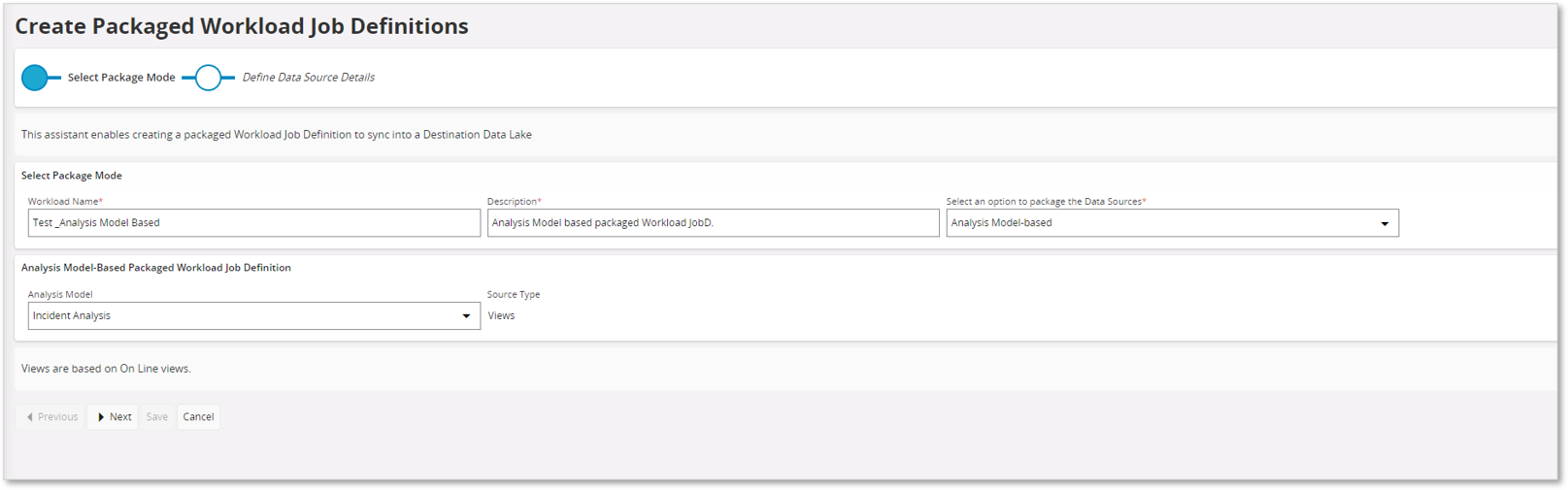Open the package Data Sources option dropdown

pos(1173,223)
